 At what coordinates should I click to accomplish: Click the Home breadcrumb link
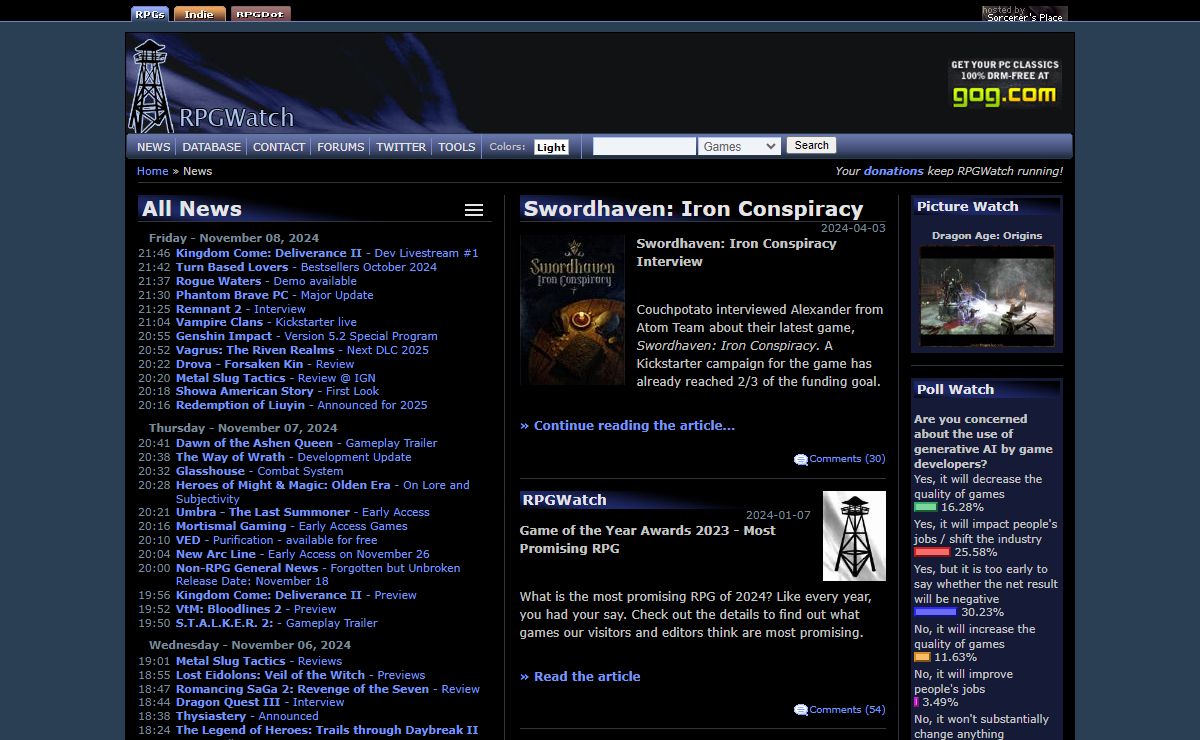click(x=153, y=171)
